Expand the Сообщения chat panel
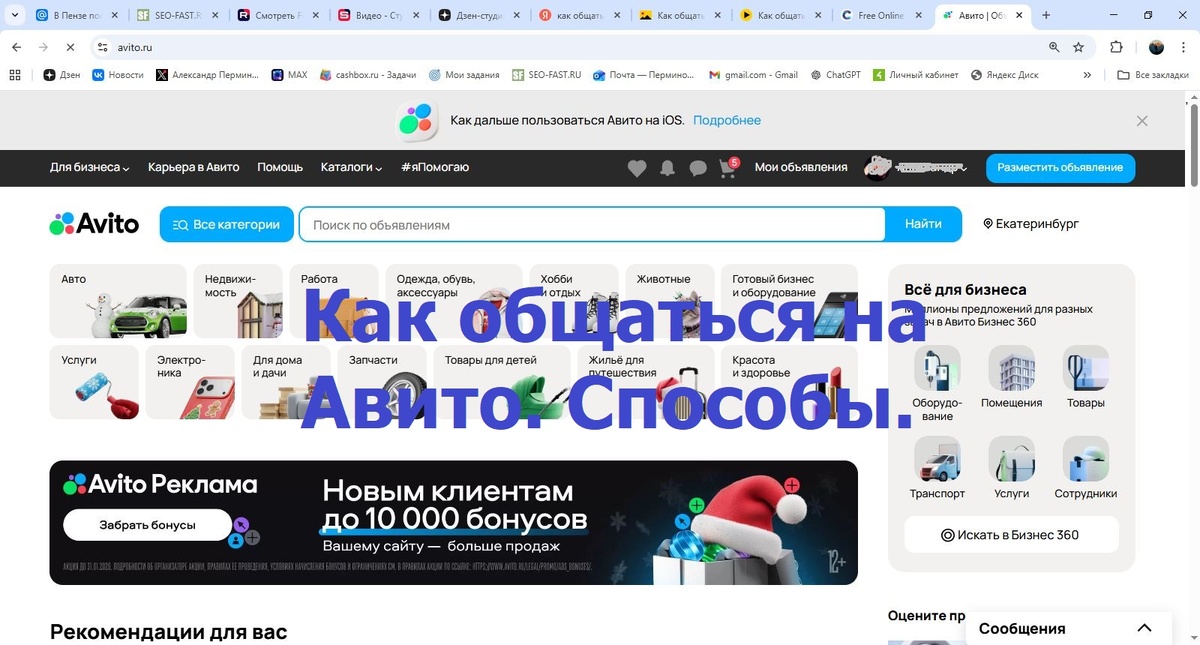 point(1144,628)
